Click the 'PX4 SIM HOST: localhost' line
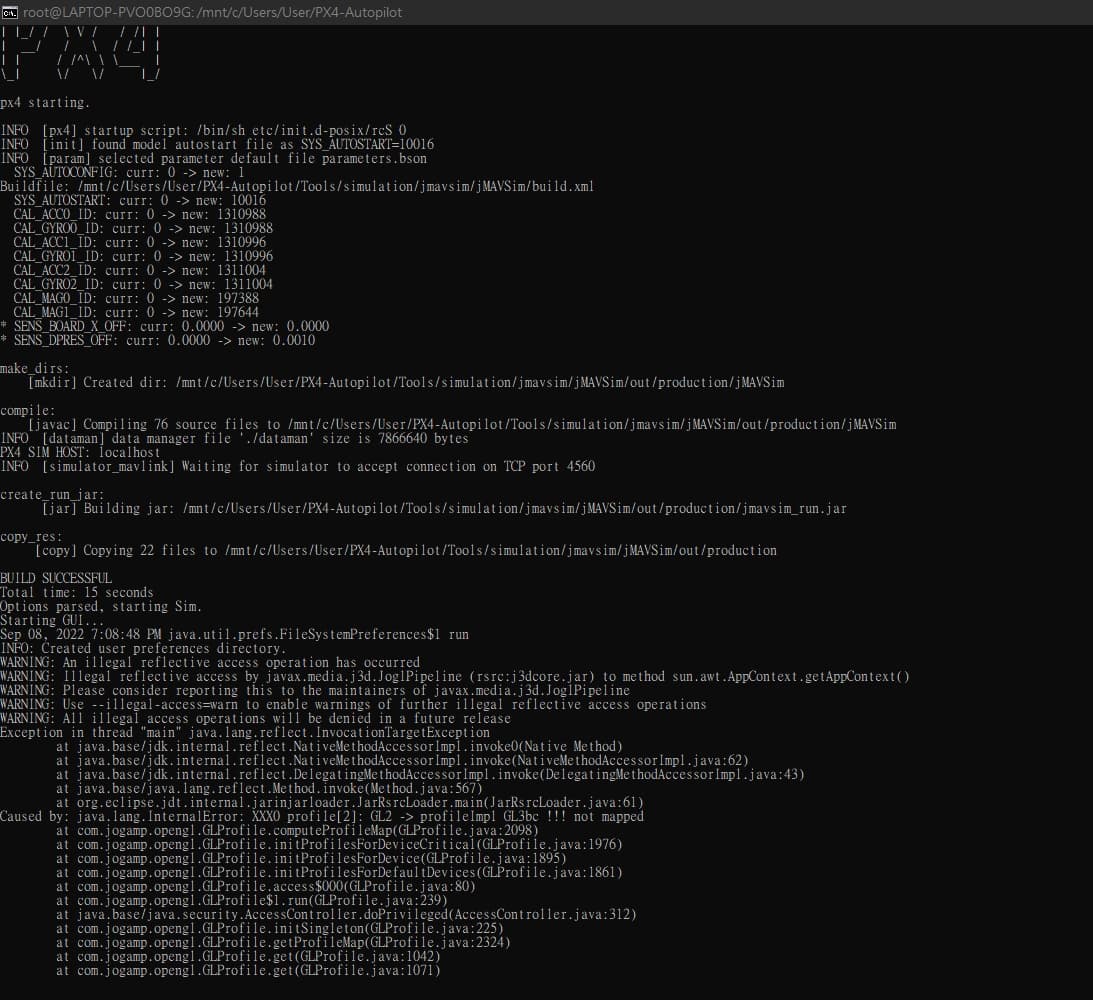The height and width of the screenshot is (1000, 1093). [80, 452]
